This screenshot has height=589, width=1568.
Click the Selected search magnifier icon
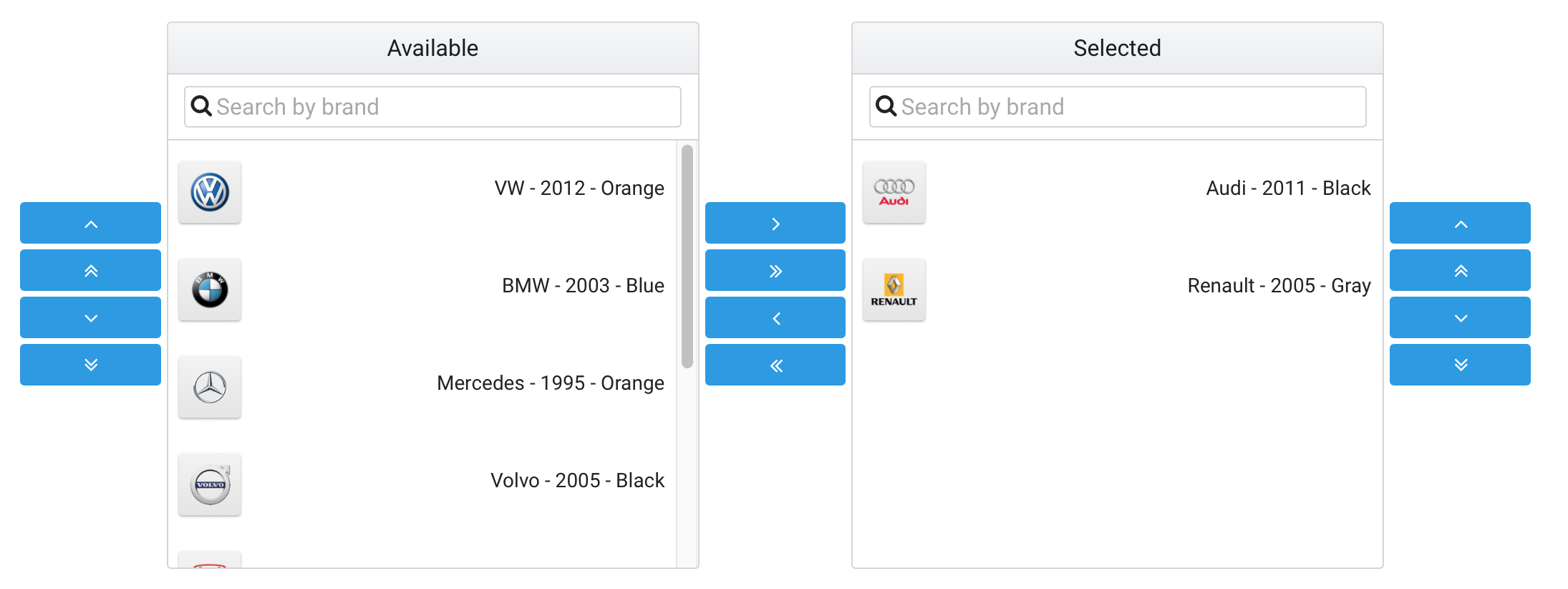[x=886, y=106]
